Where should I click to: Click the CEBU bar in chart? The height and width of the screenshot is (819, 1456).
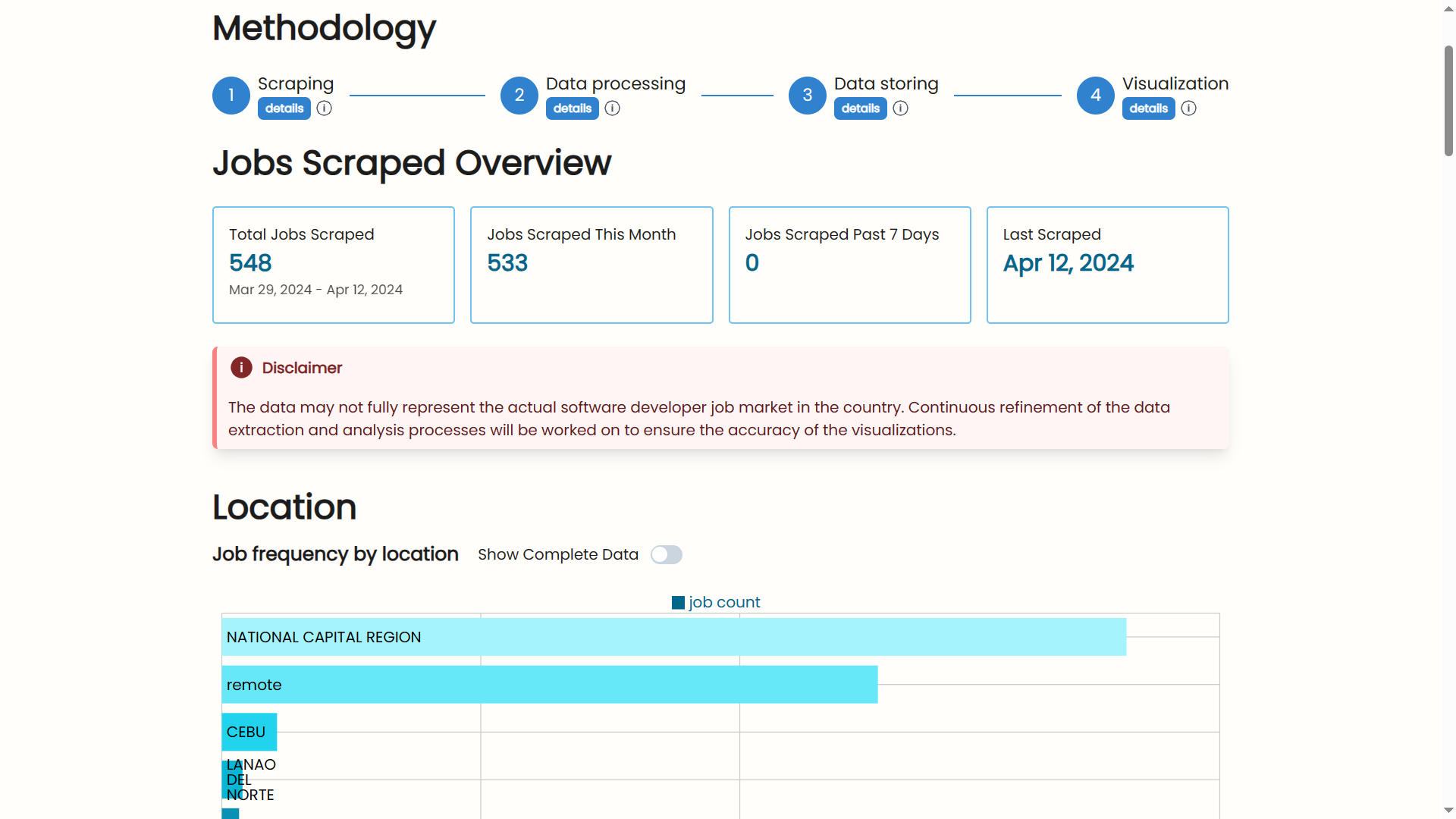pos(249,732)
